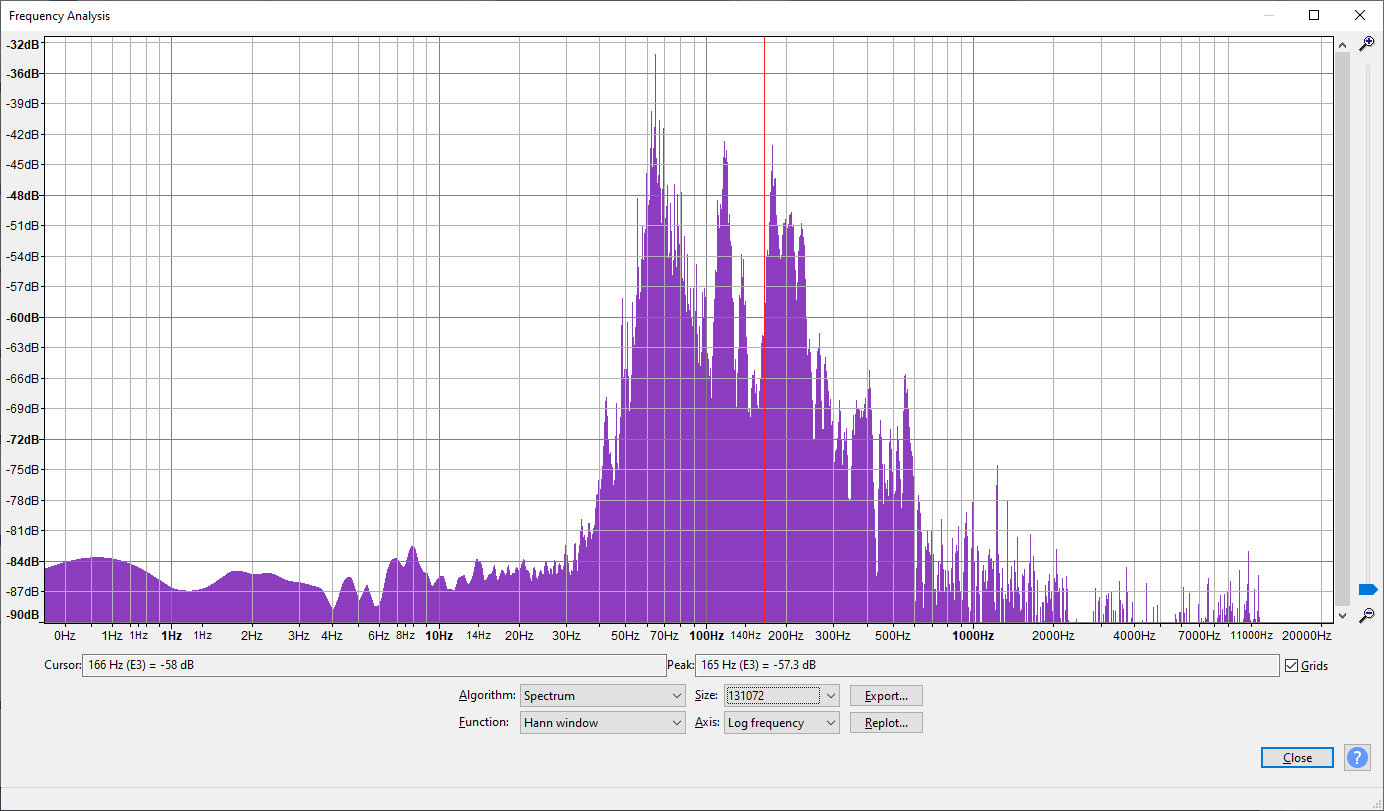The width and height of the screenshot is (1384, 811).
Task: Click the 1000Hz label on frequency axis
Action: pyautogui.click(x=972, y=636)
